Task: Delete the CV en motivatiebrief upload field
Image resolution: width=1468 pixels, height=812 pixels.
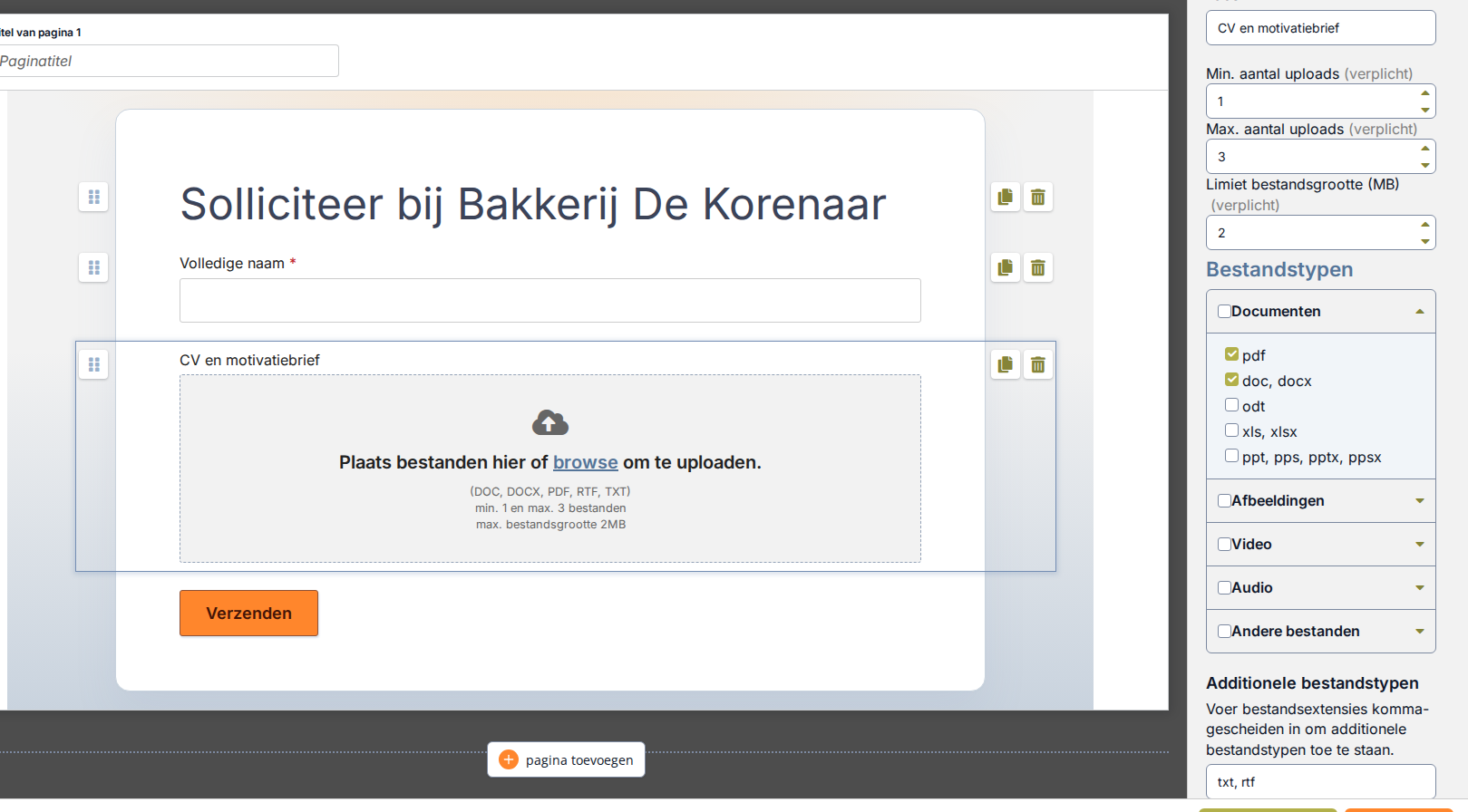Action: pyautogui.click(x=1038, y=364)
